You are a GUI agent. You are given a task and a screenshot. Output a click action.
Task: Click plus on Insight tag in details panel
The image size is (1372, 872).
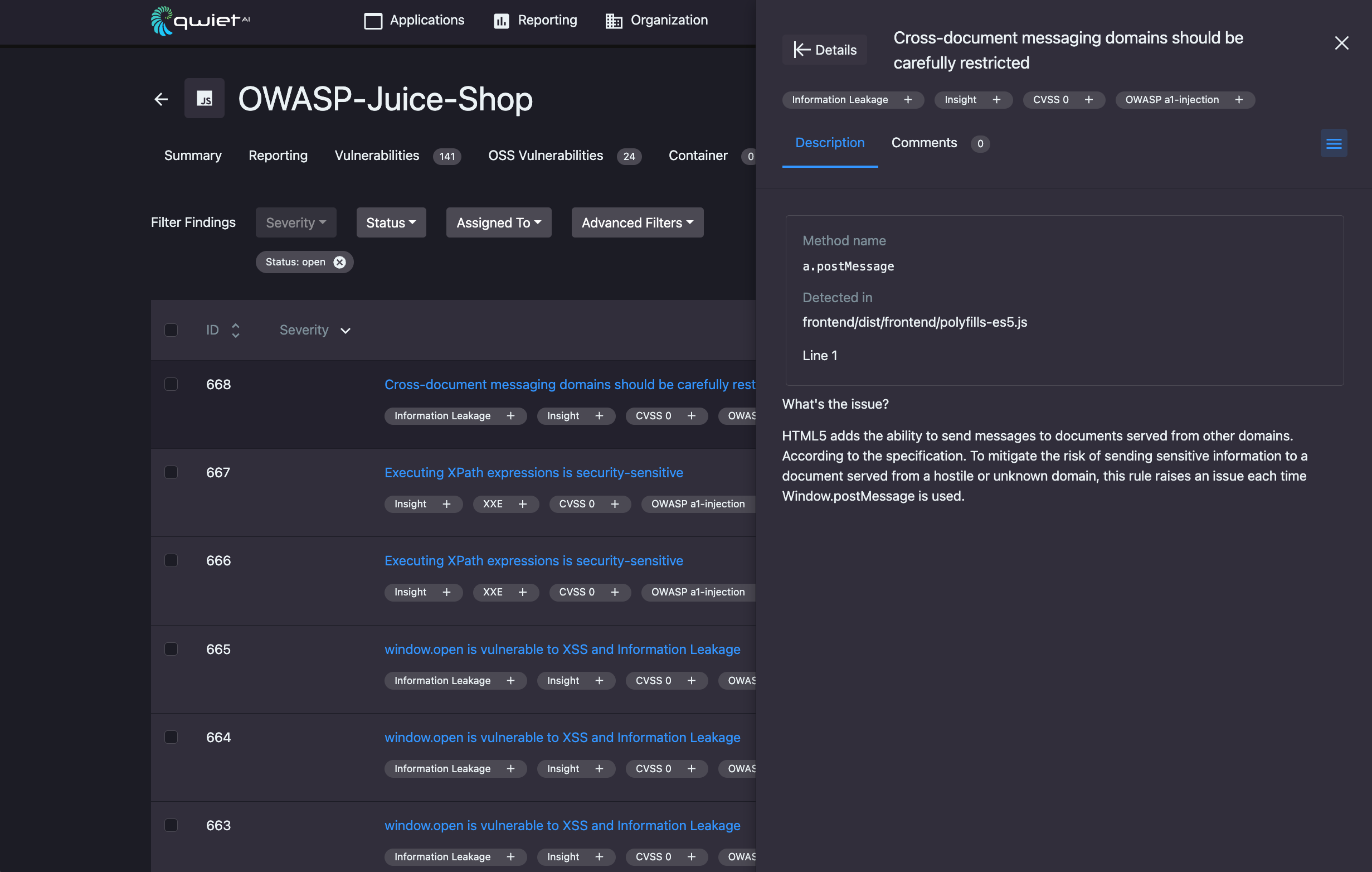996,100
